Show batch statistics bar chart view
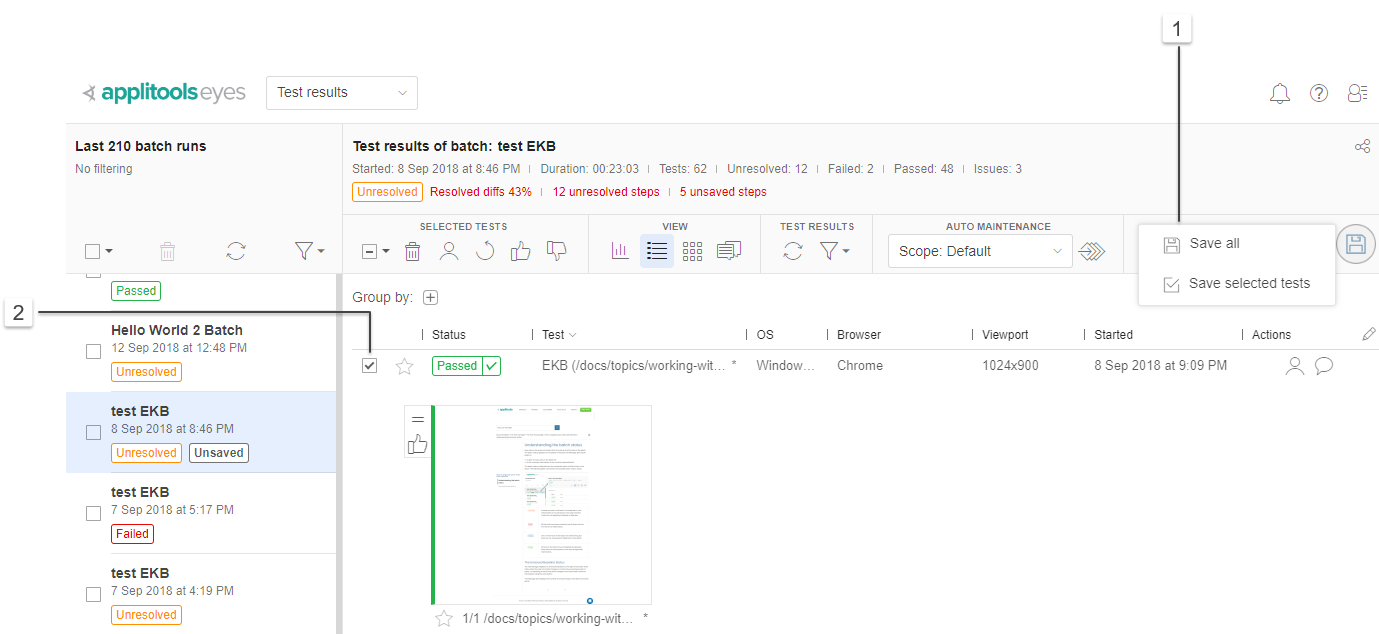Viewport: 1379px width, 634px height. (x=620, y=251)
